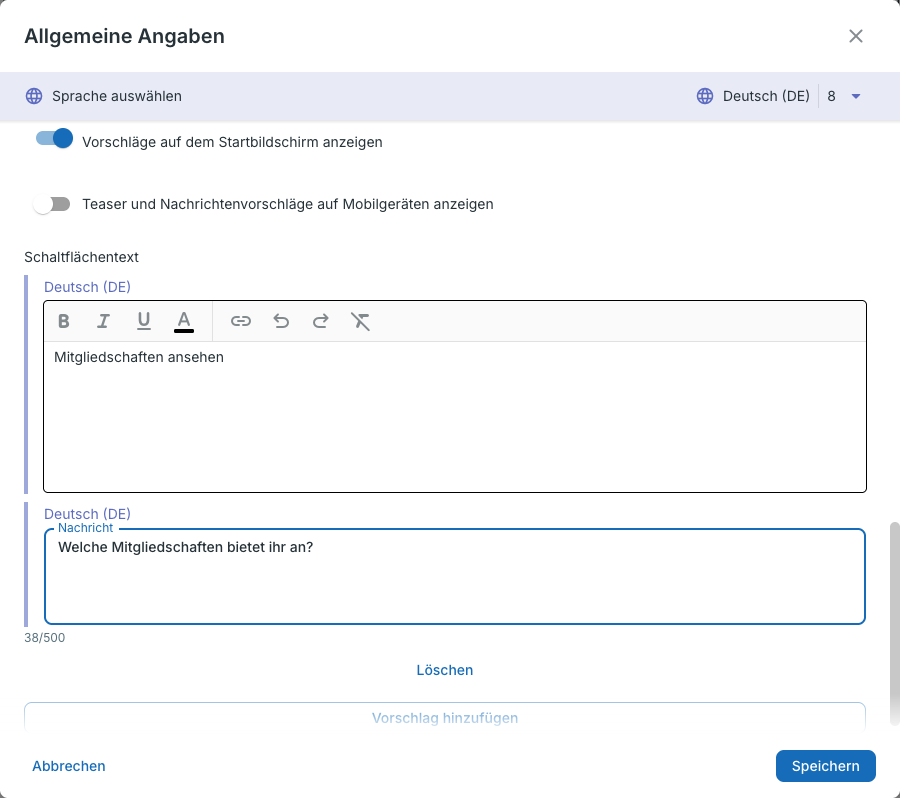
Task: Click the globe icon beside Sprache auswählen
Action: click(34, 96)
